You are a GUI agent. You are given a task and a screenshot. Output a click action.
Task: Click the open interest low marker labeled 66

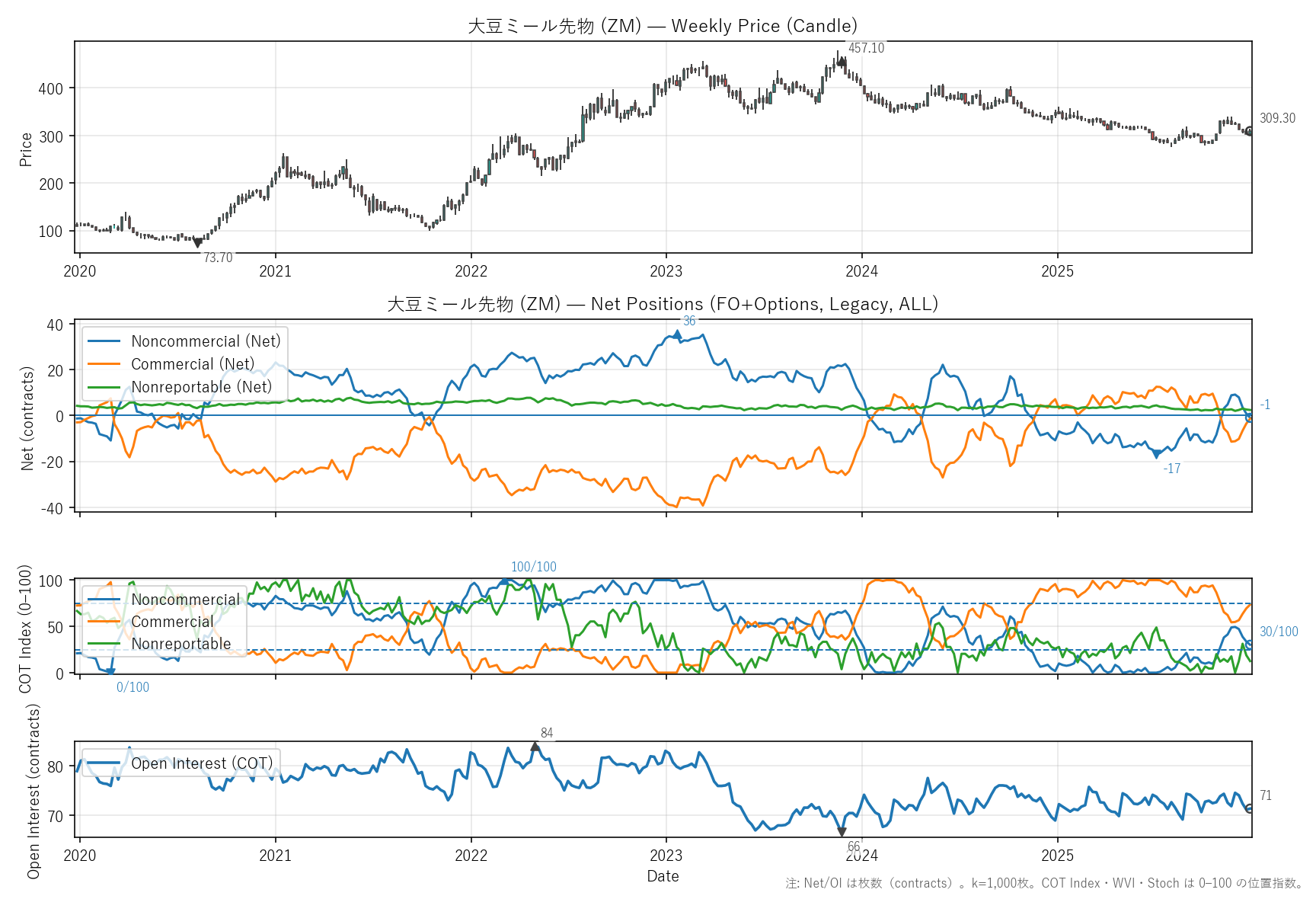click(x=842, y=833)
